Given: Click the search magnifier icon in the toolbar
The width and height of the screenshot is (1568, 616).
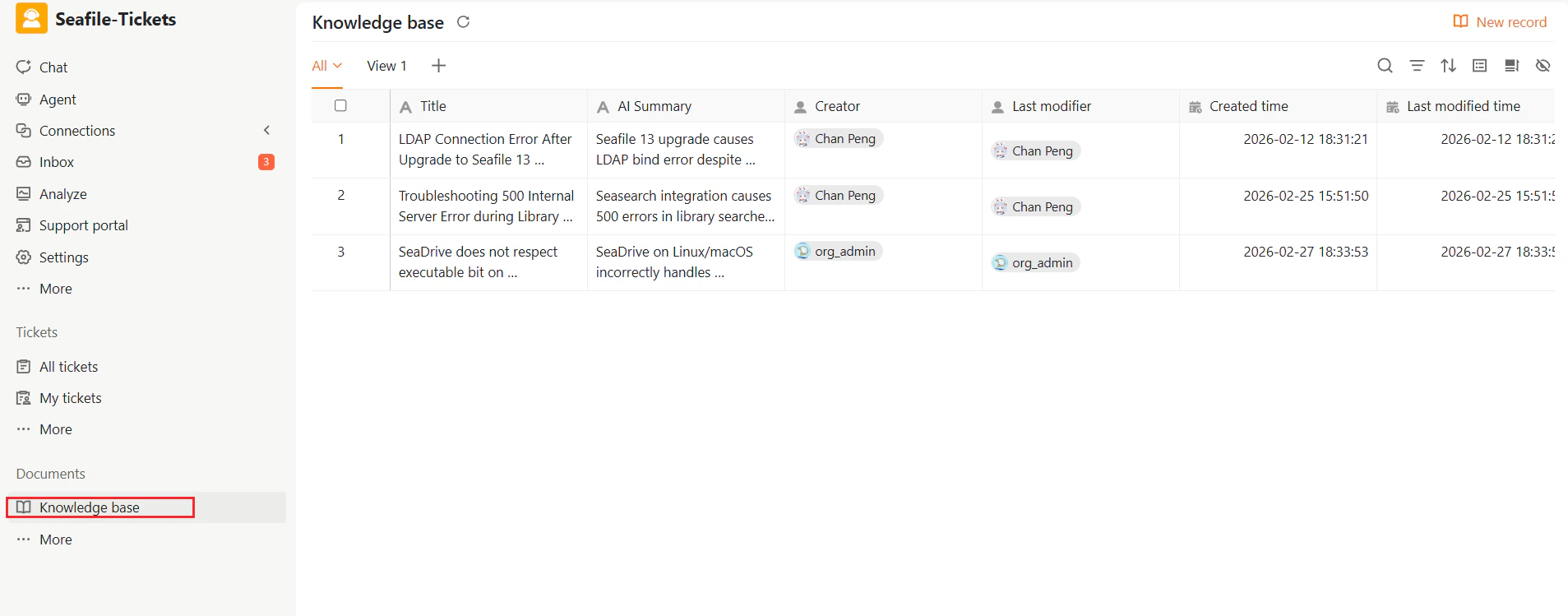Looking at the screenshot, I should point(1385,66).
